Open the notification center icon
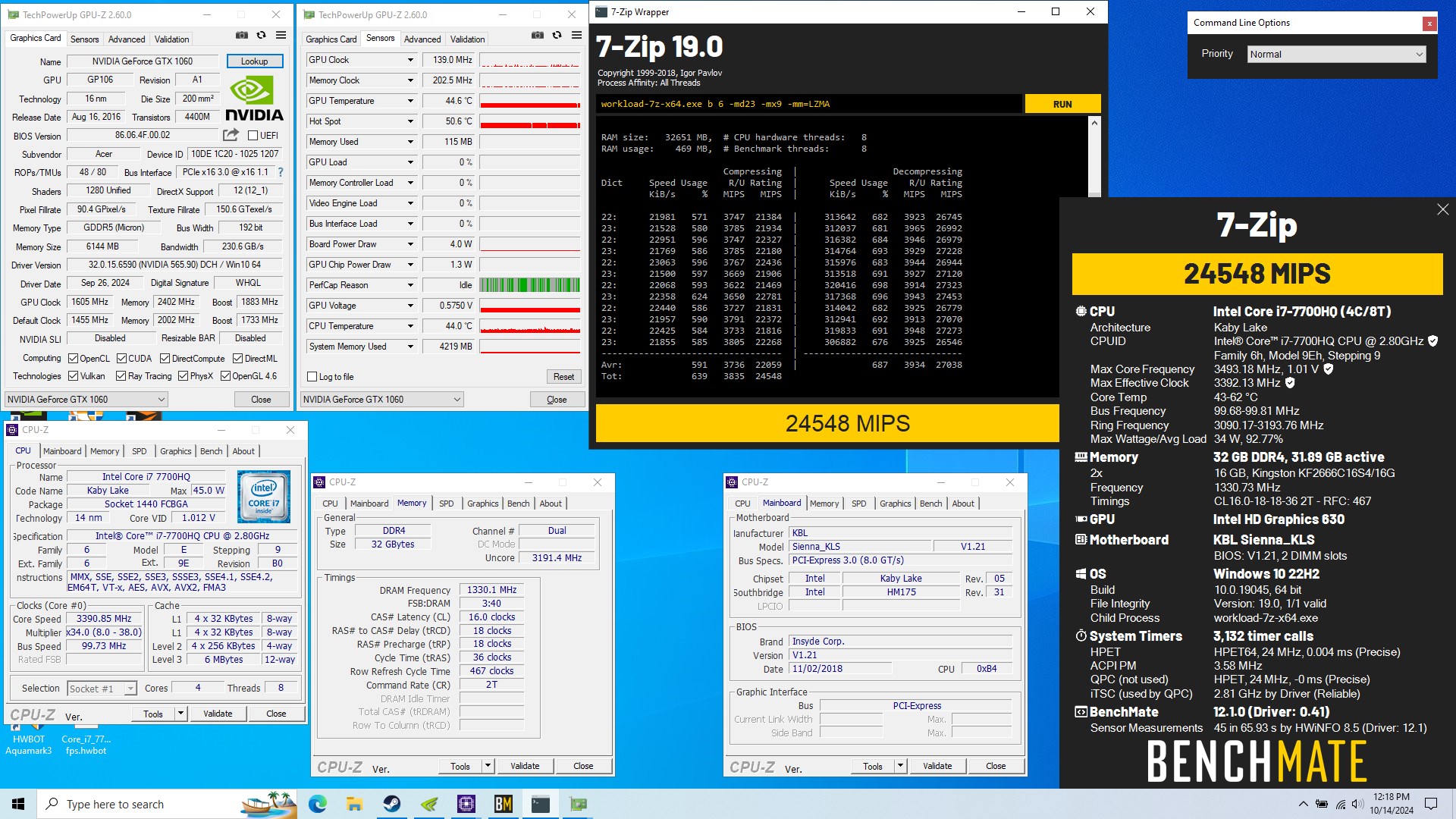Screen dimensions: 1456x819 pyautogui.click(x=1431, y=804)
